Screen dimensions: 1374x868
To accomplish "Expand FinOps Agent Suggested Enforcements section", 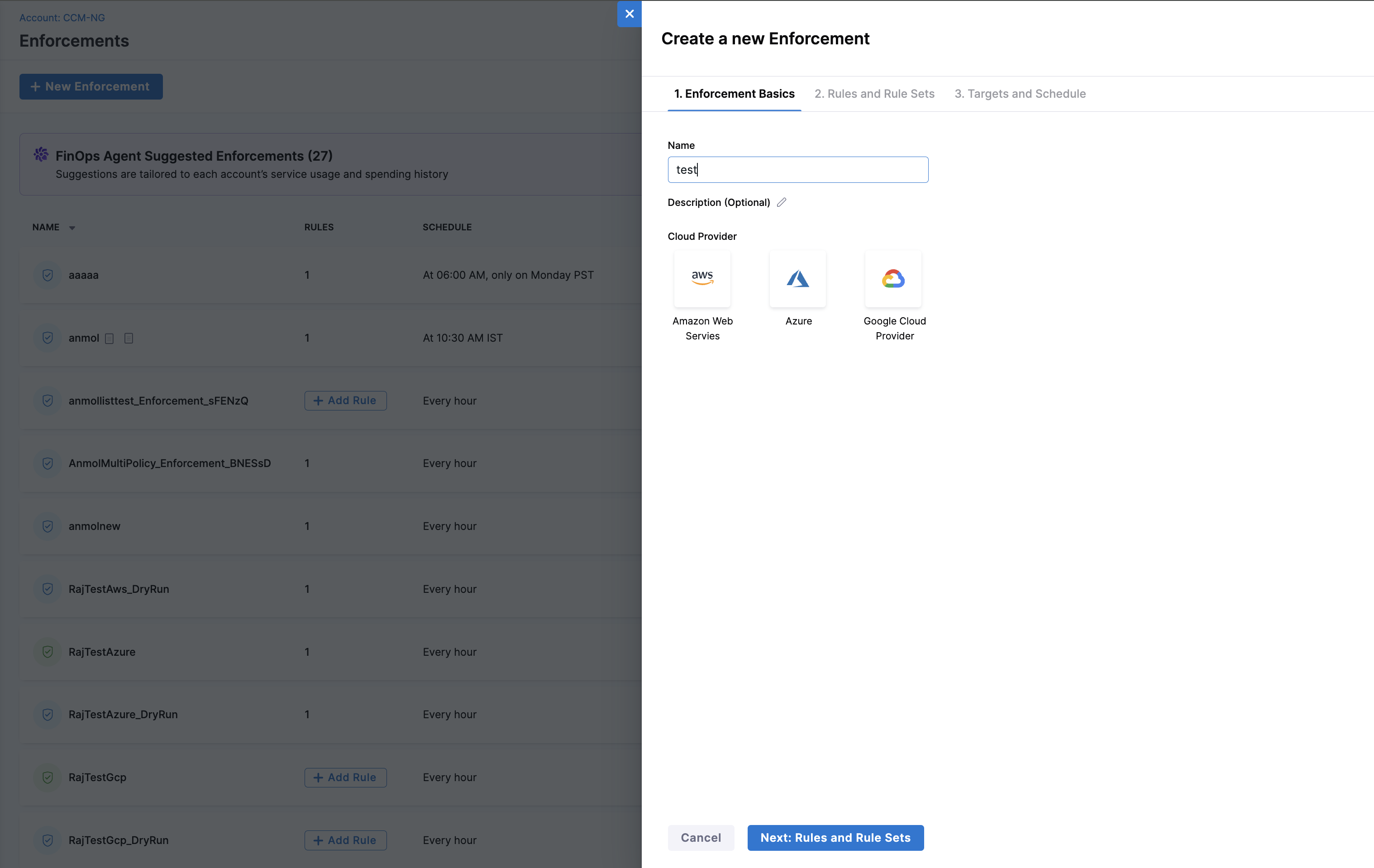I will coord(194,156).
